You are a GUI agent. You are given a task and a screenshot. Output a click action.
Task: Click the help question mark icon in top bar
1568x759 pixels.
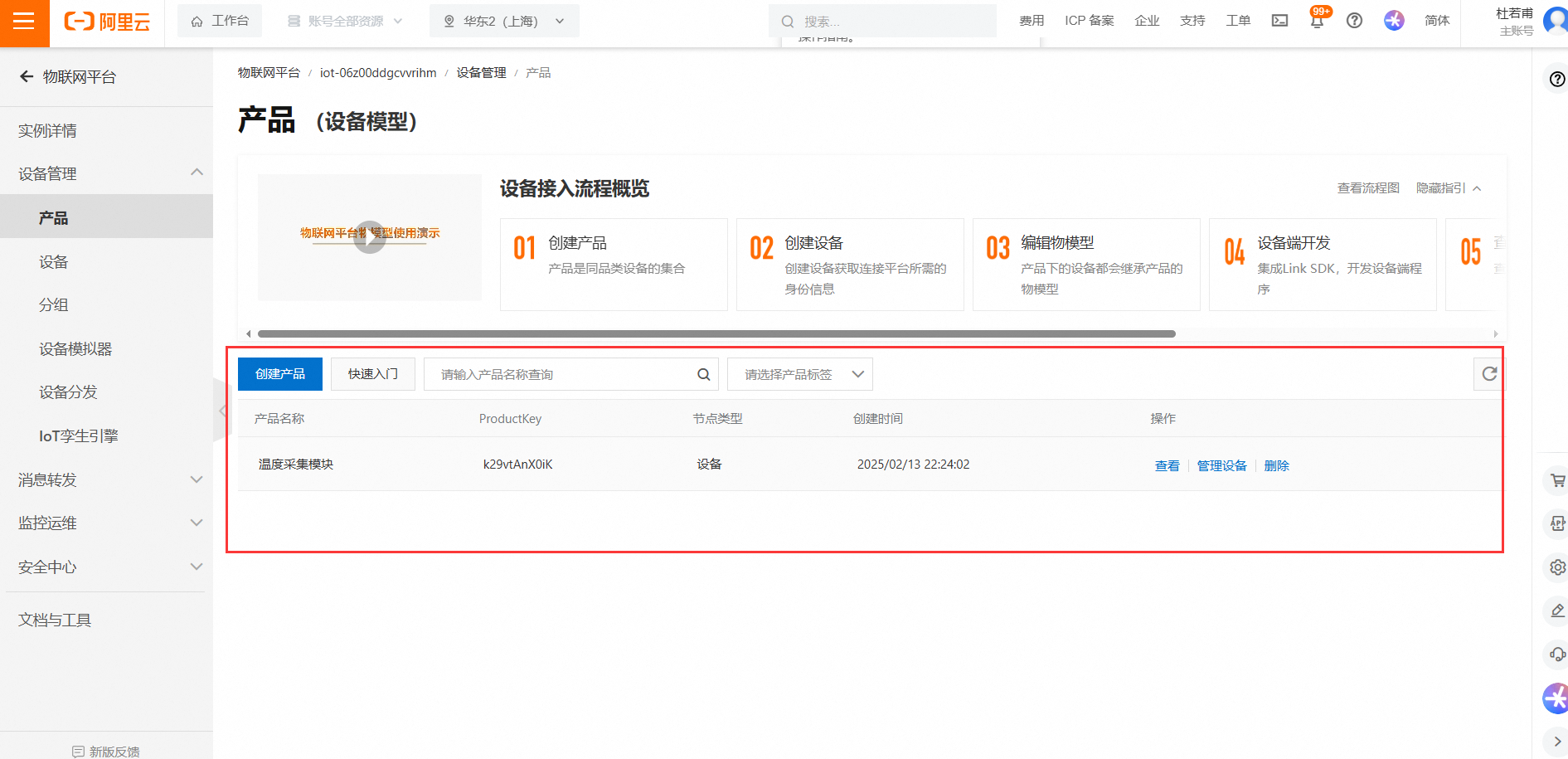[1354, 21]
